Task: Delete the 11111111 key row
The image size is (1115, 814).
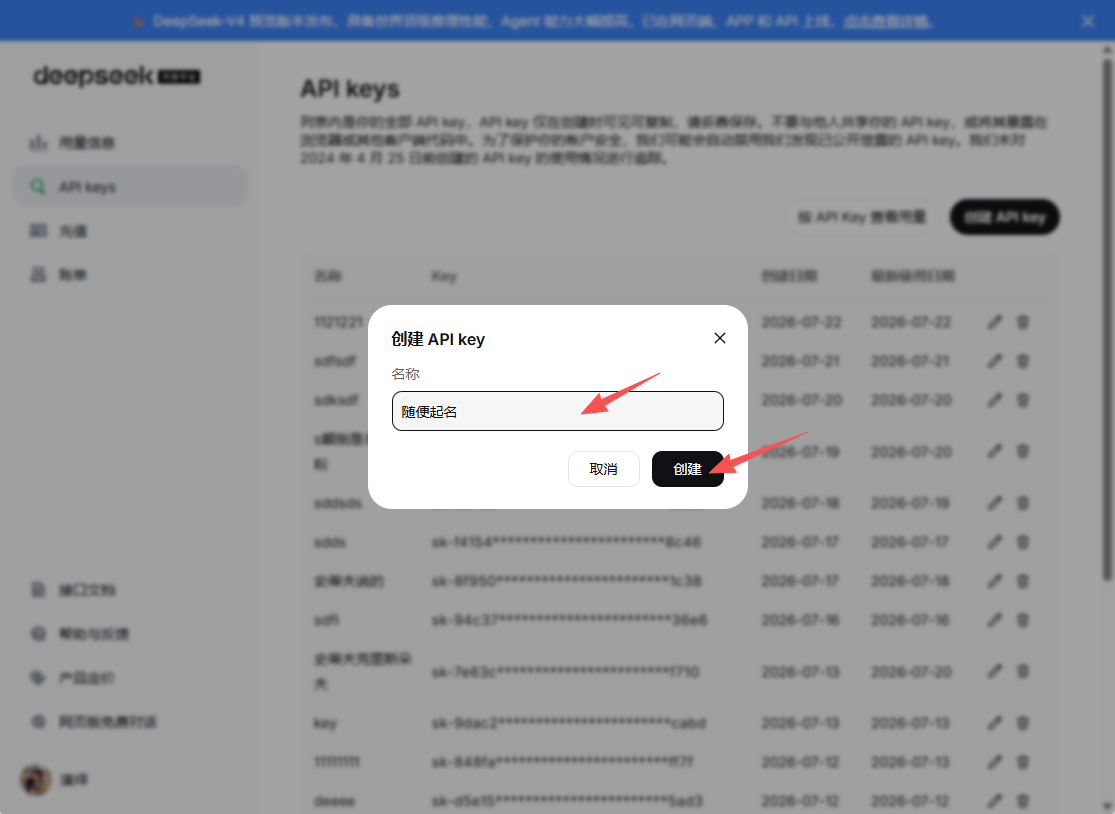Action: [1023, 762]
